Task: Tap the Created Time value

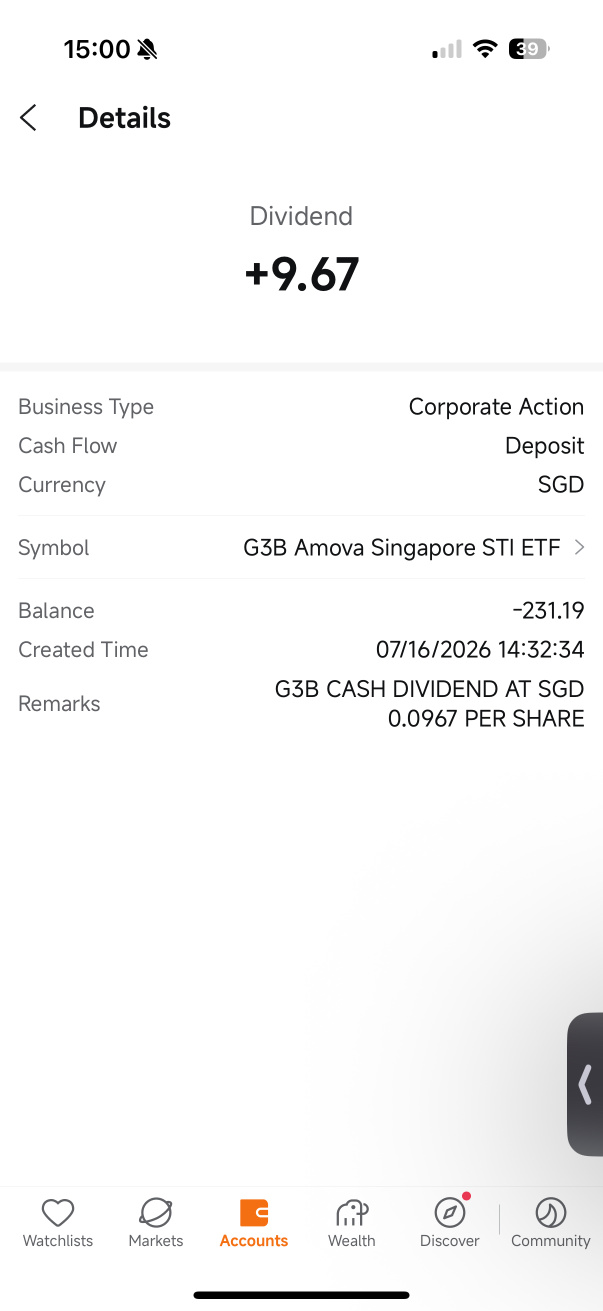Action: point(480,650)
